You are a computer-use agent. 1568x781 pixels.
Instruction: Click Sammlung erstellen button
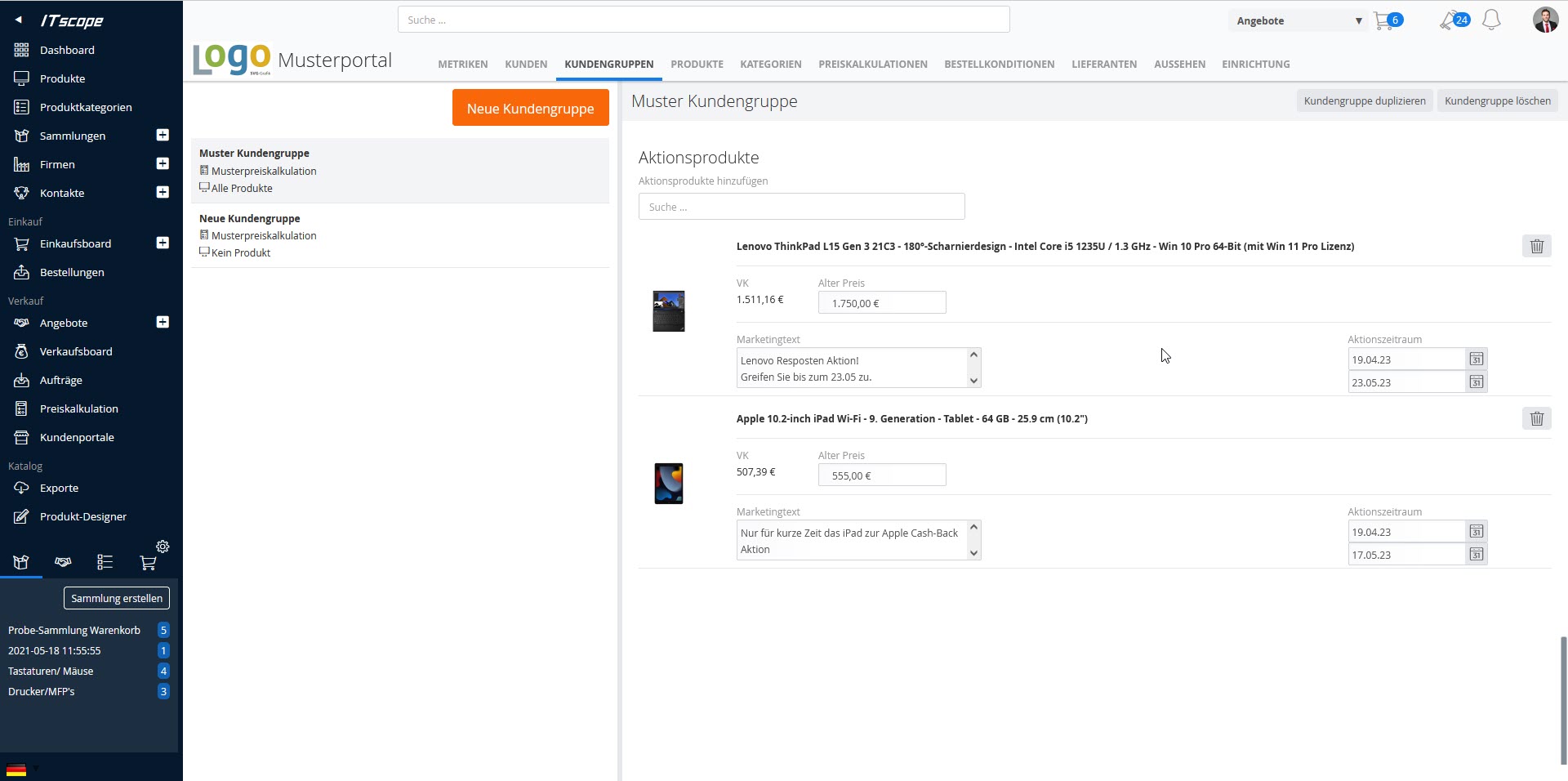(x=117, y=598)
